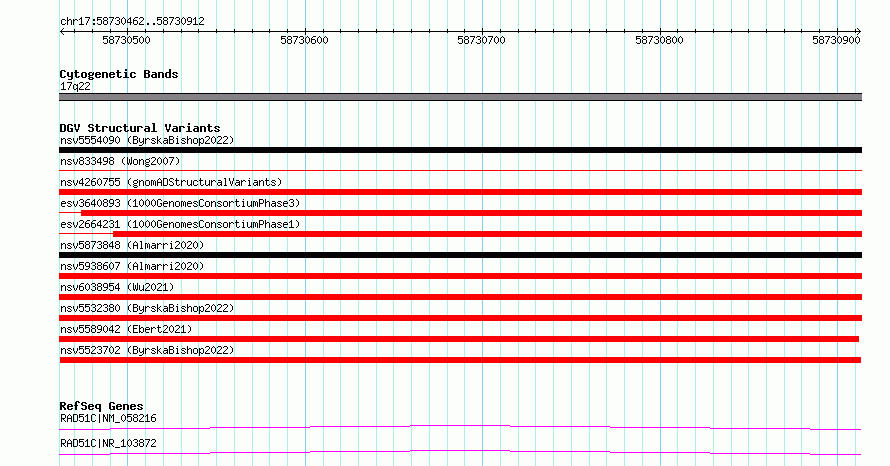This screenshot has width=890, height=466.
Task: Select variant label nsv5523702 (ByrskaBishop2022)
Action: point(147,350)
